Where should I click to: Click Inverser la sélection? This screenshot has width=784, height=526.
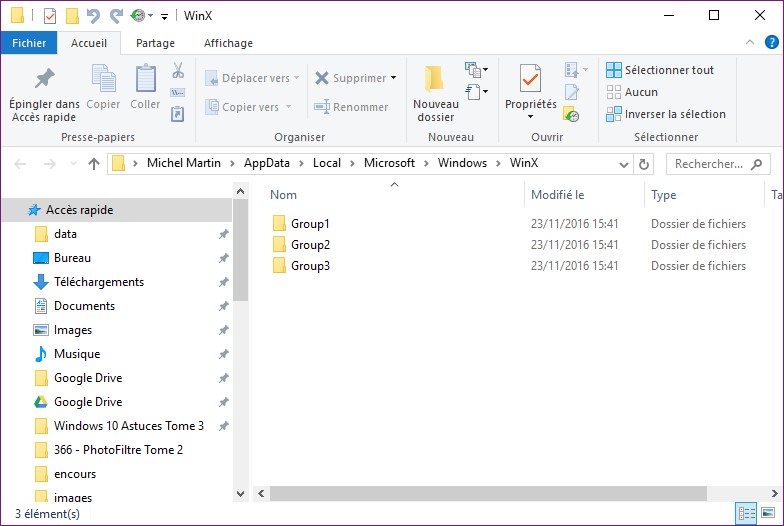[665, 114]
